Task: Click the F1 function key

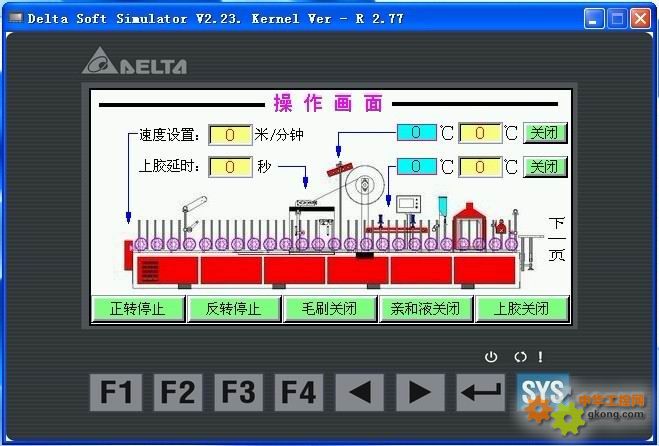Action: (x=116, y=392)
